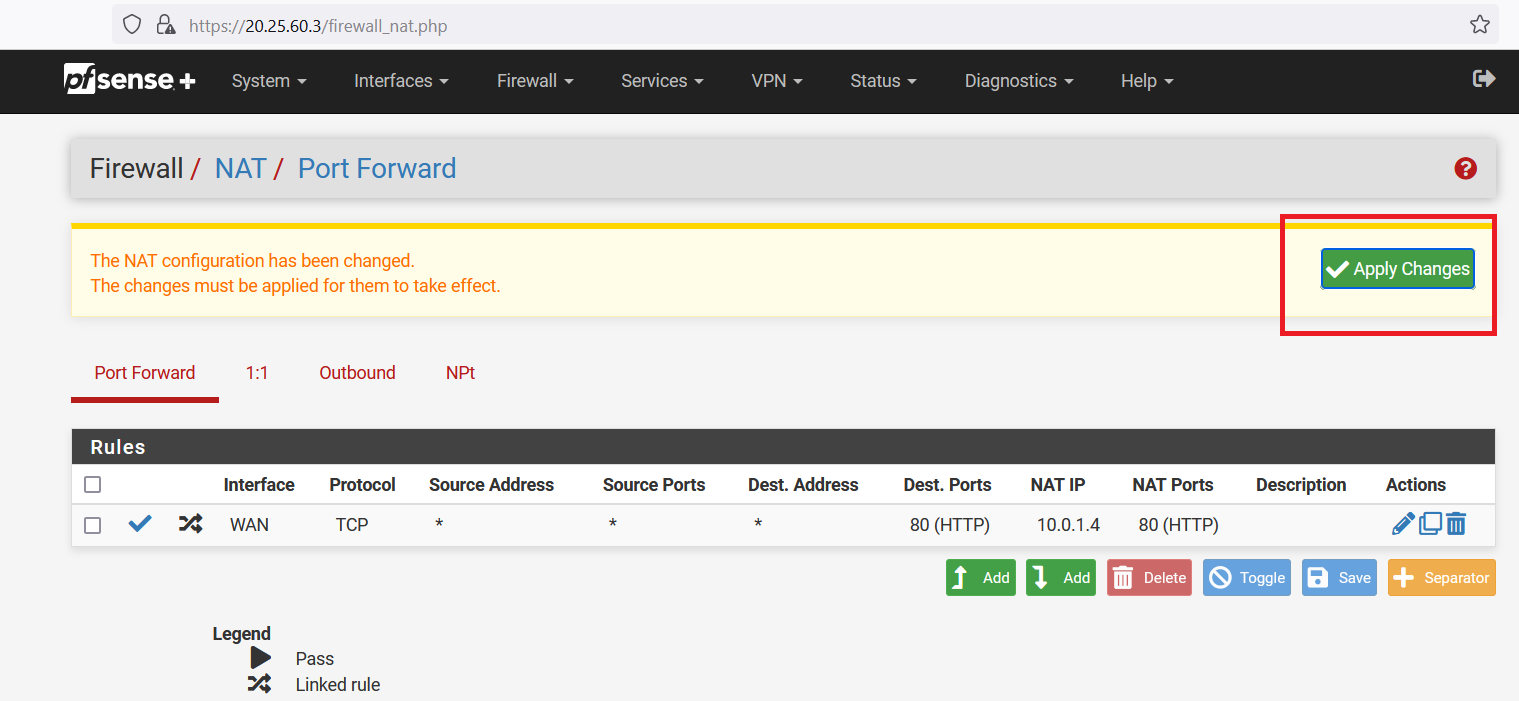Click the copy icon for the WAN rule

pyautogui.click(x=1430, y=524)
